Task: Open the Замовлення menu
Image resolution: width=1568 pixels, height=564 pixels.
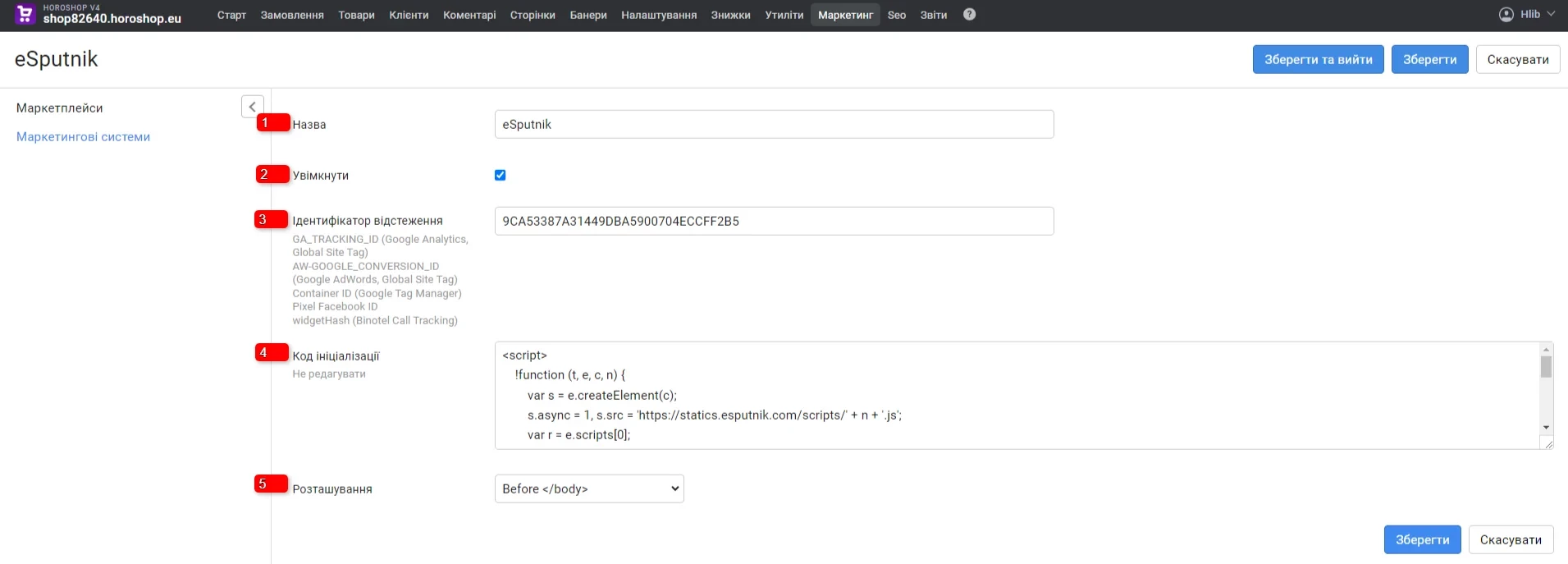Action: pos(292,16)
